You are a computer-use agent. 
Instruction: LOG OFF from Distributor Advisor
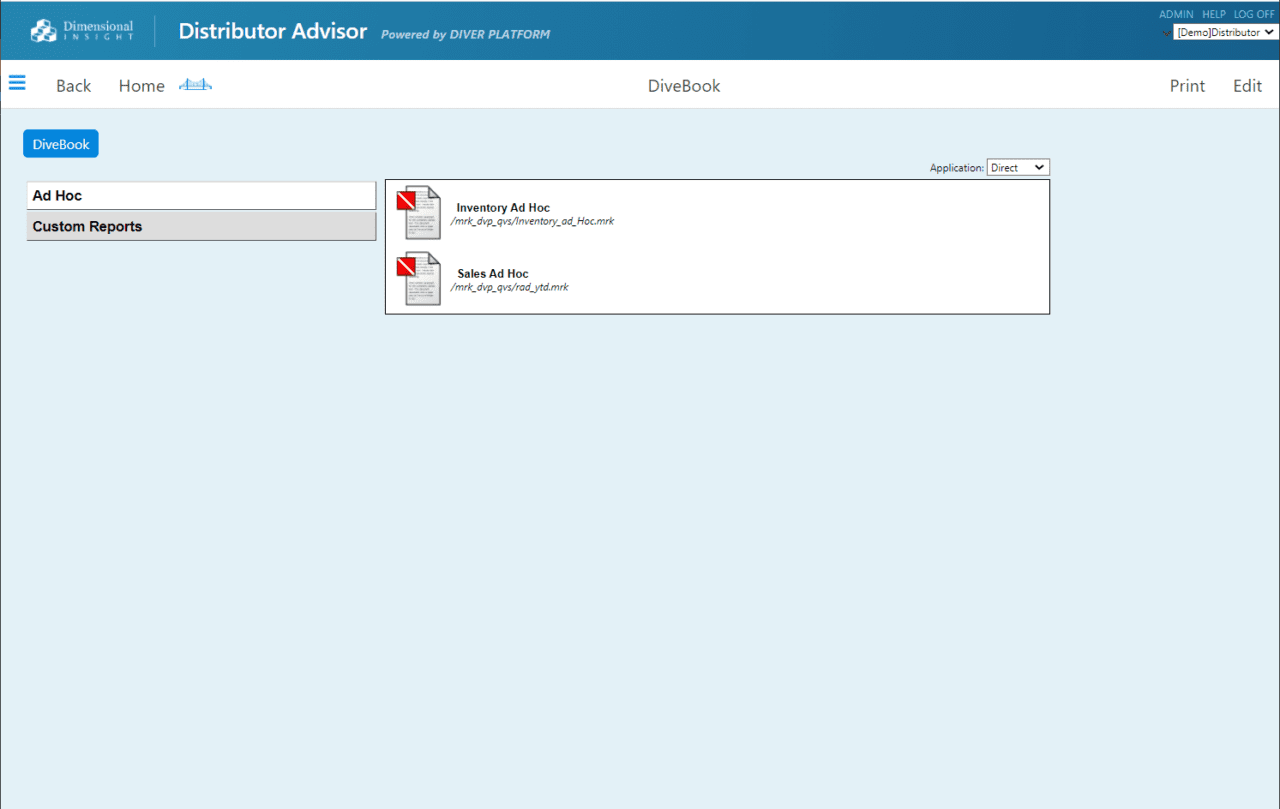pyautogui.click(x=1253, y=14)
